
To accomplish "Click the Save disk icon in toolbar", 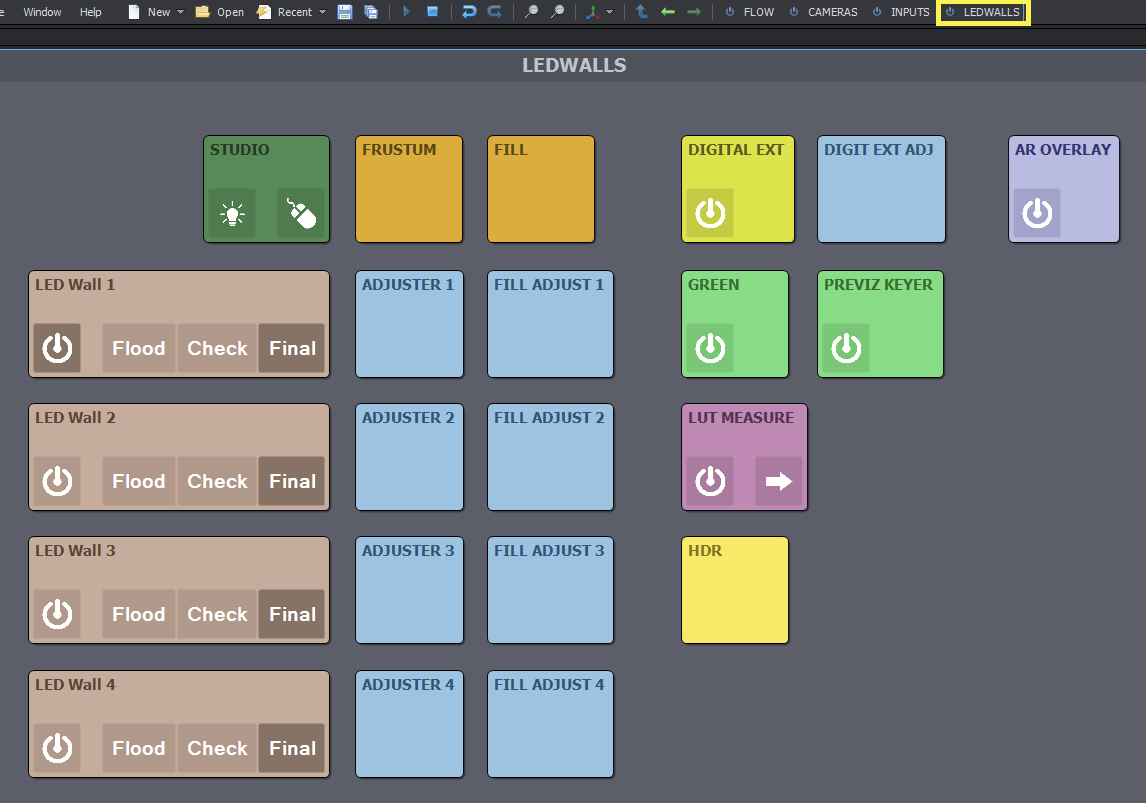I will click(x=345, y=12).
